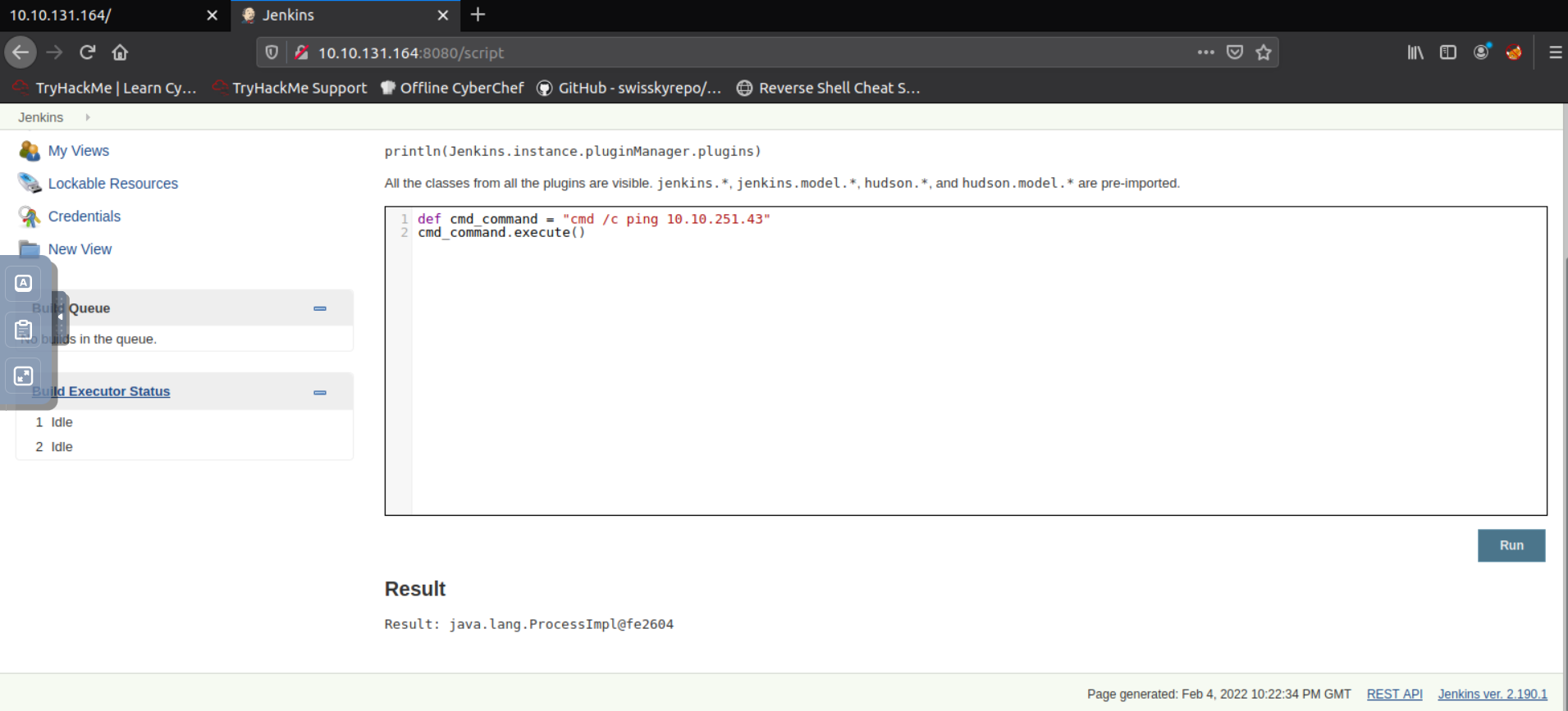This screenshot has width=1568, height=711.
Task: Toggle the sidebar view icon
Action: pyautogui.click(x=1448, y=52)
